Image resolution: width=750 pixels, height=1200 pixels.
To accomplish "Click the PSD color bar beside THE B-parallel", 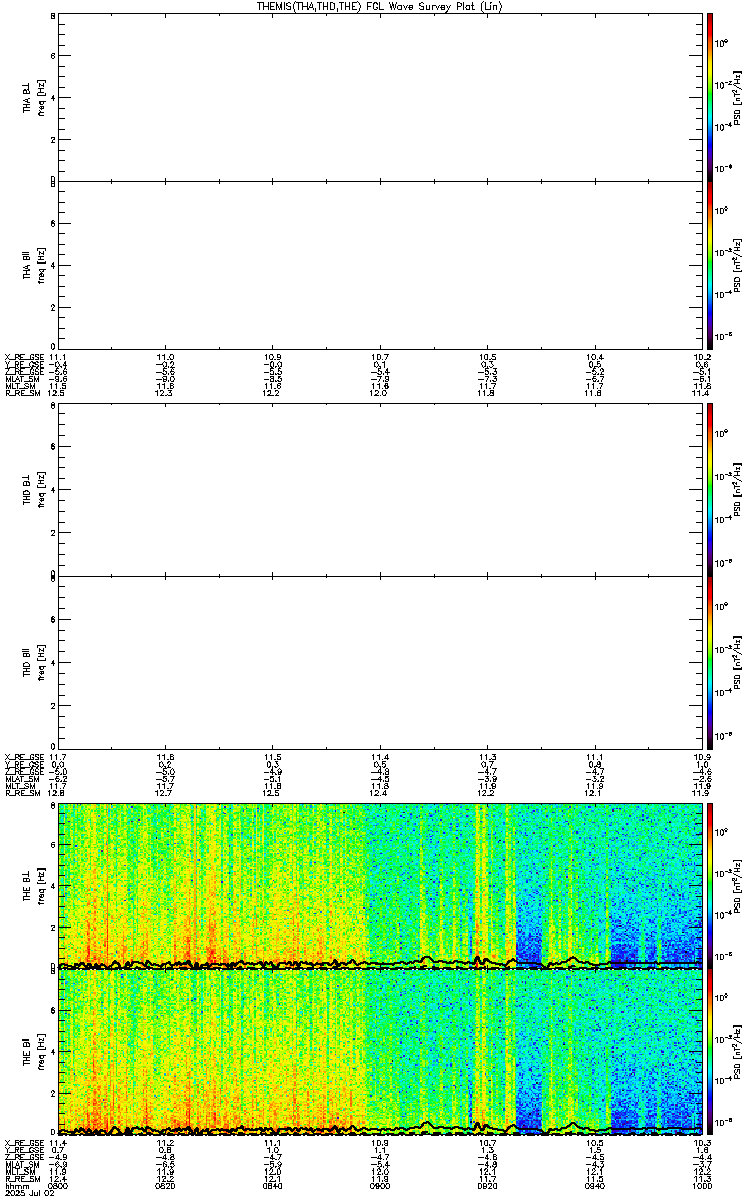I will pos(709,1053).
